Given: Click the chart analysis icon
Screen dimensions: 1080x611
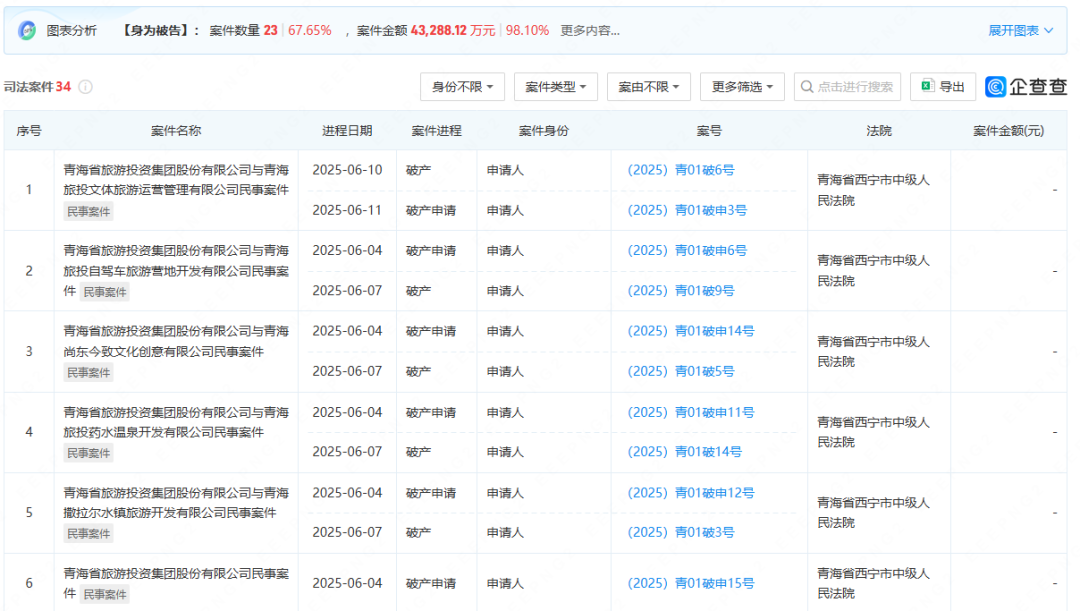Looking at the screenshot, I should click(x=27, y=31).
